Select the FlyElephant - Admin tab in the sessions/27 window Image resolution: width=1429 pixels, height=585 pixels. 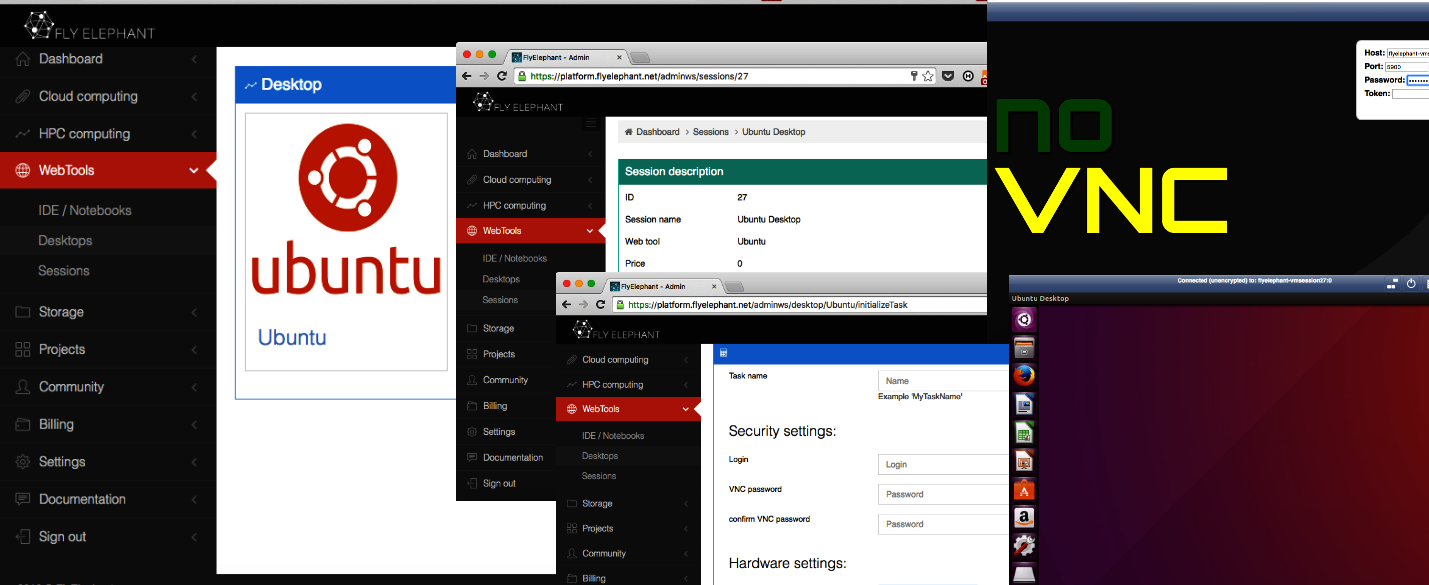pos(566,57)
